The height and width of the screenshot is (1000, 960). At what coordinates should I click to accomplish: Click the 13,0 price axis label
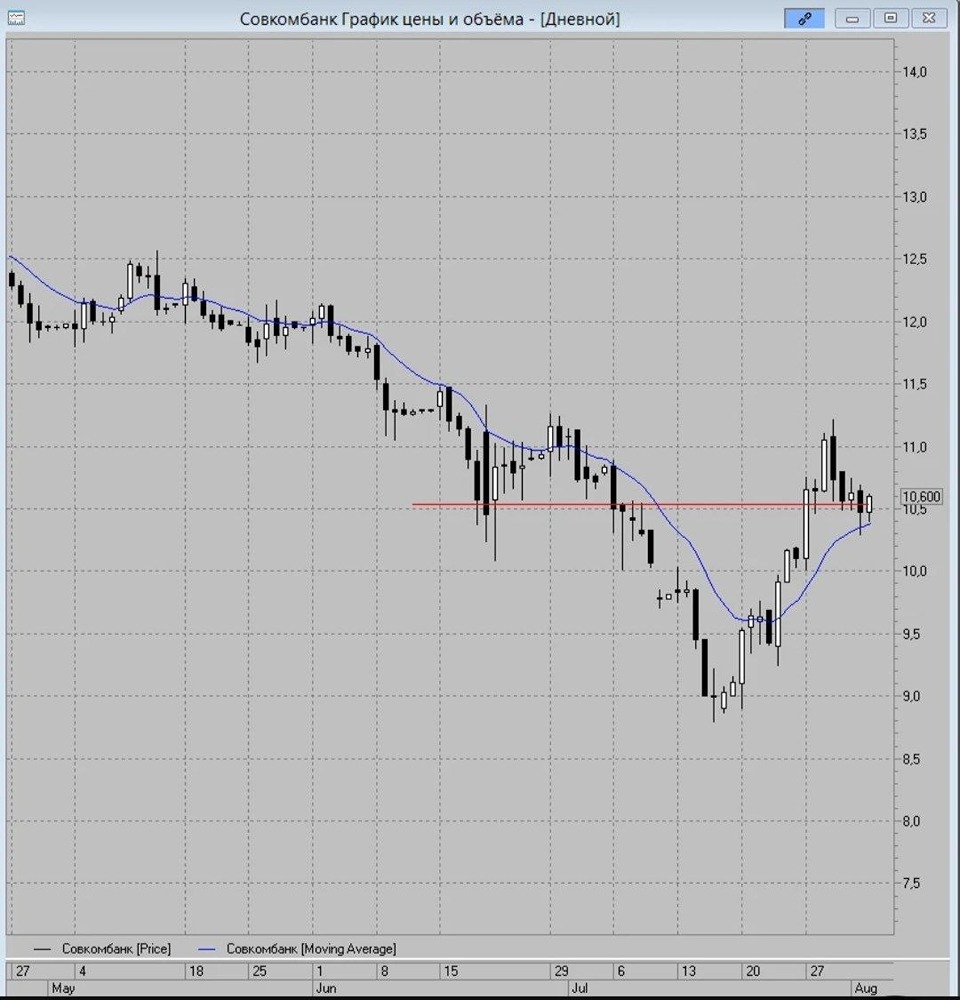coord(914,197)
